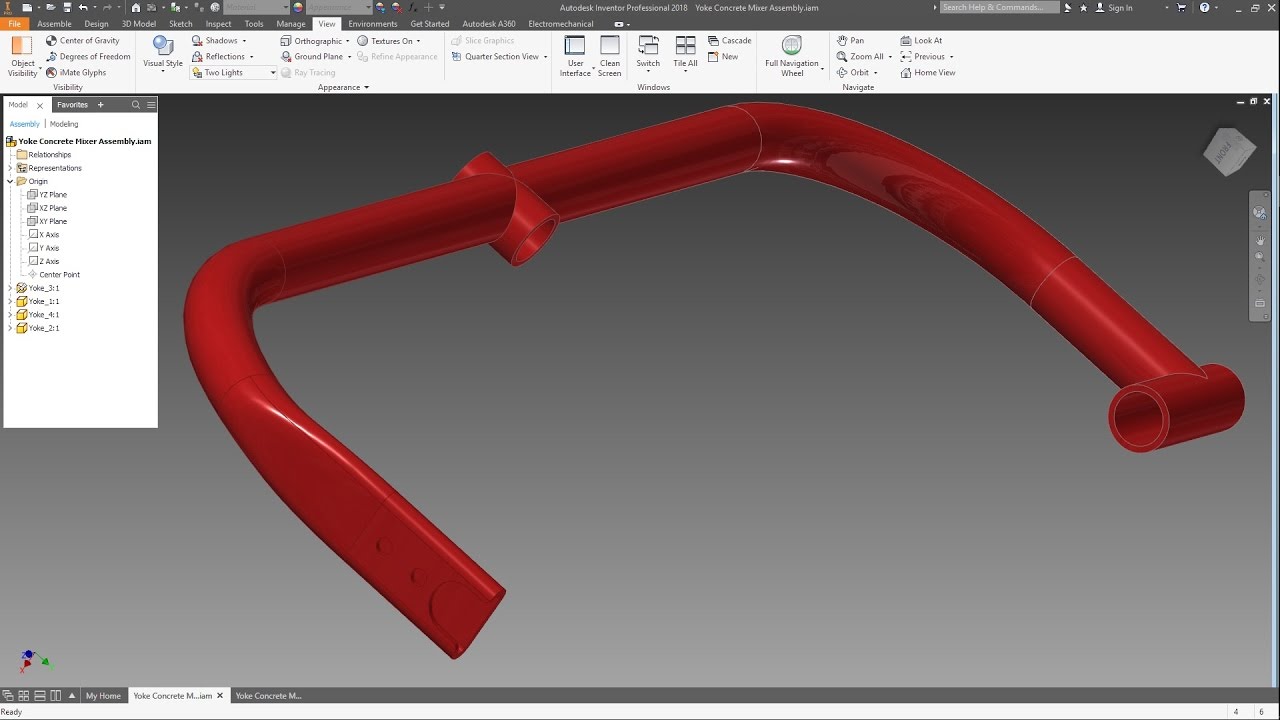Open the Help question mark icon
This screenshot has width=1280, height=720.
pos(1203,7)
